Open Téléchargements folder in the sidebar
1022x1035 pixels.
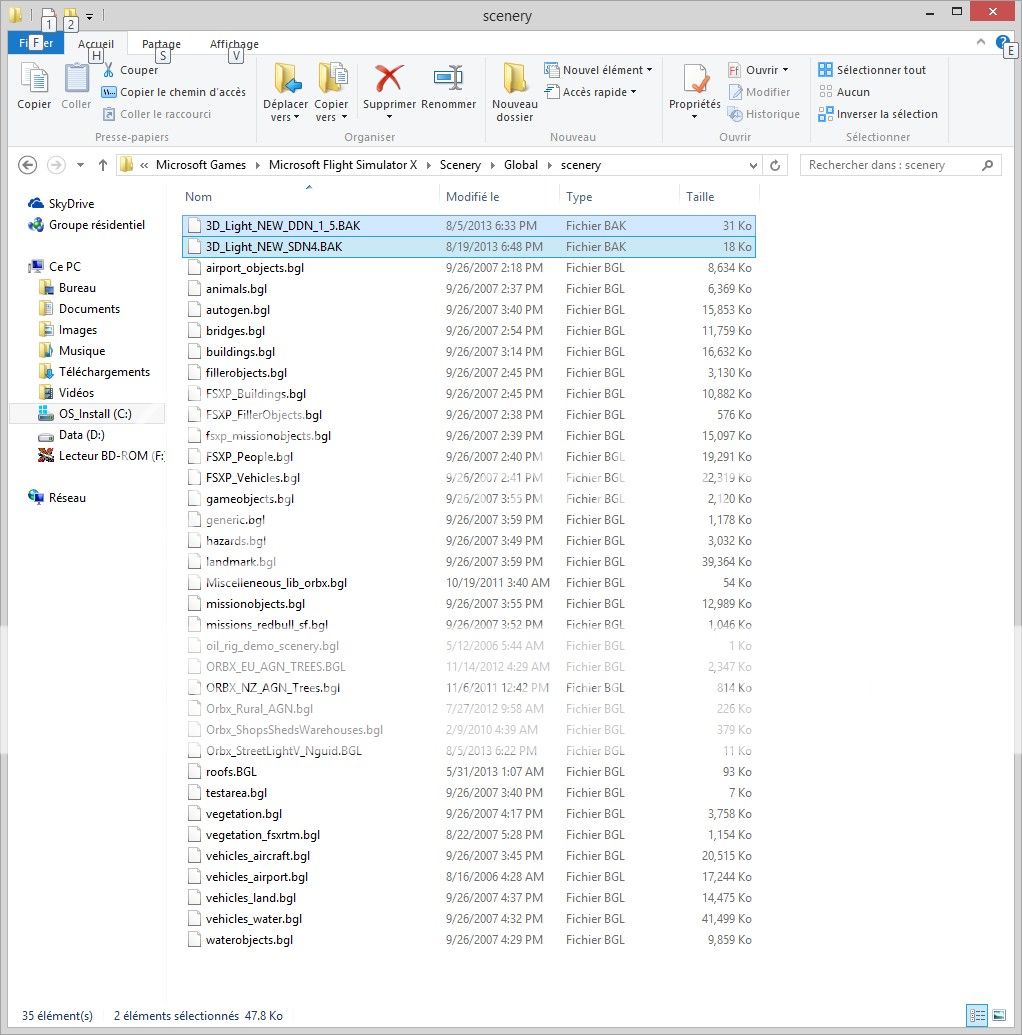[x=95, y=372]
